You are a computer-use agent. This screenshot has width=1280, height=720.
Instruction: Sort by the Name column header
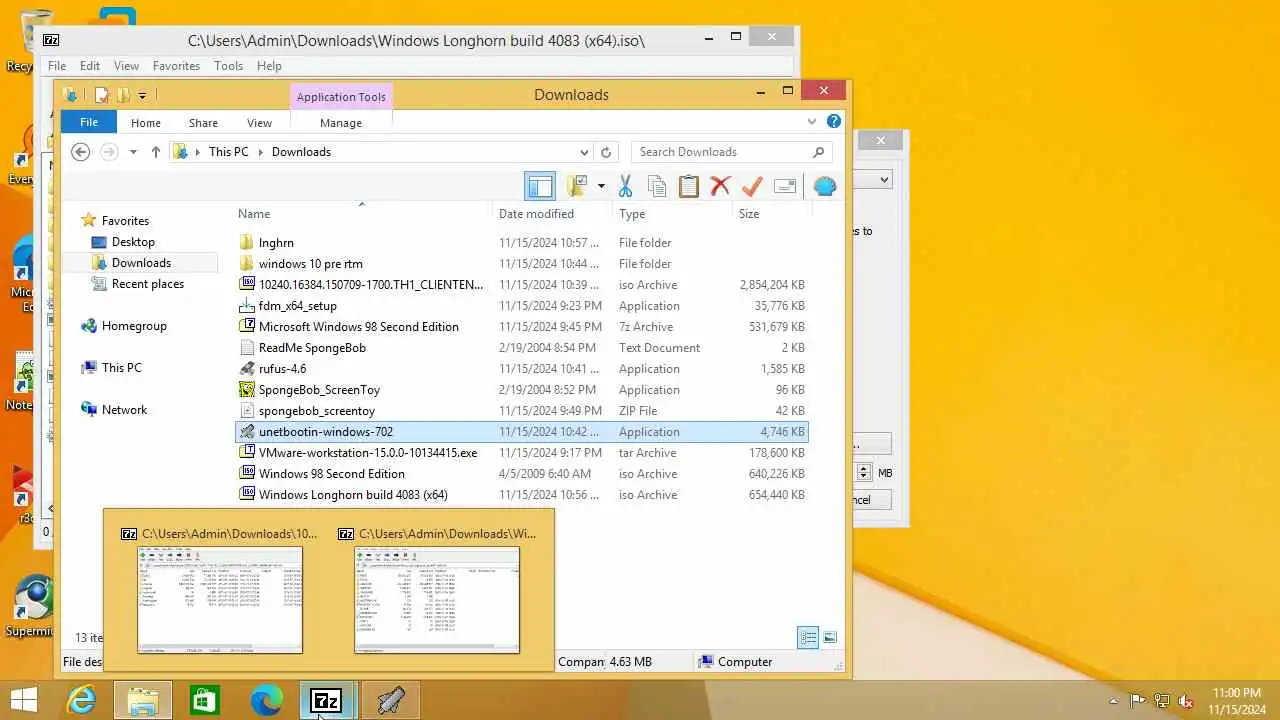point(254,214)
